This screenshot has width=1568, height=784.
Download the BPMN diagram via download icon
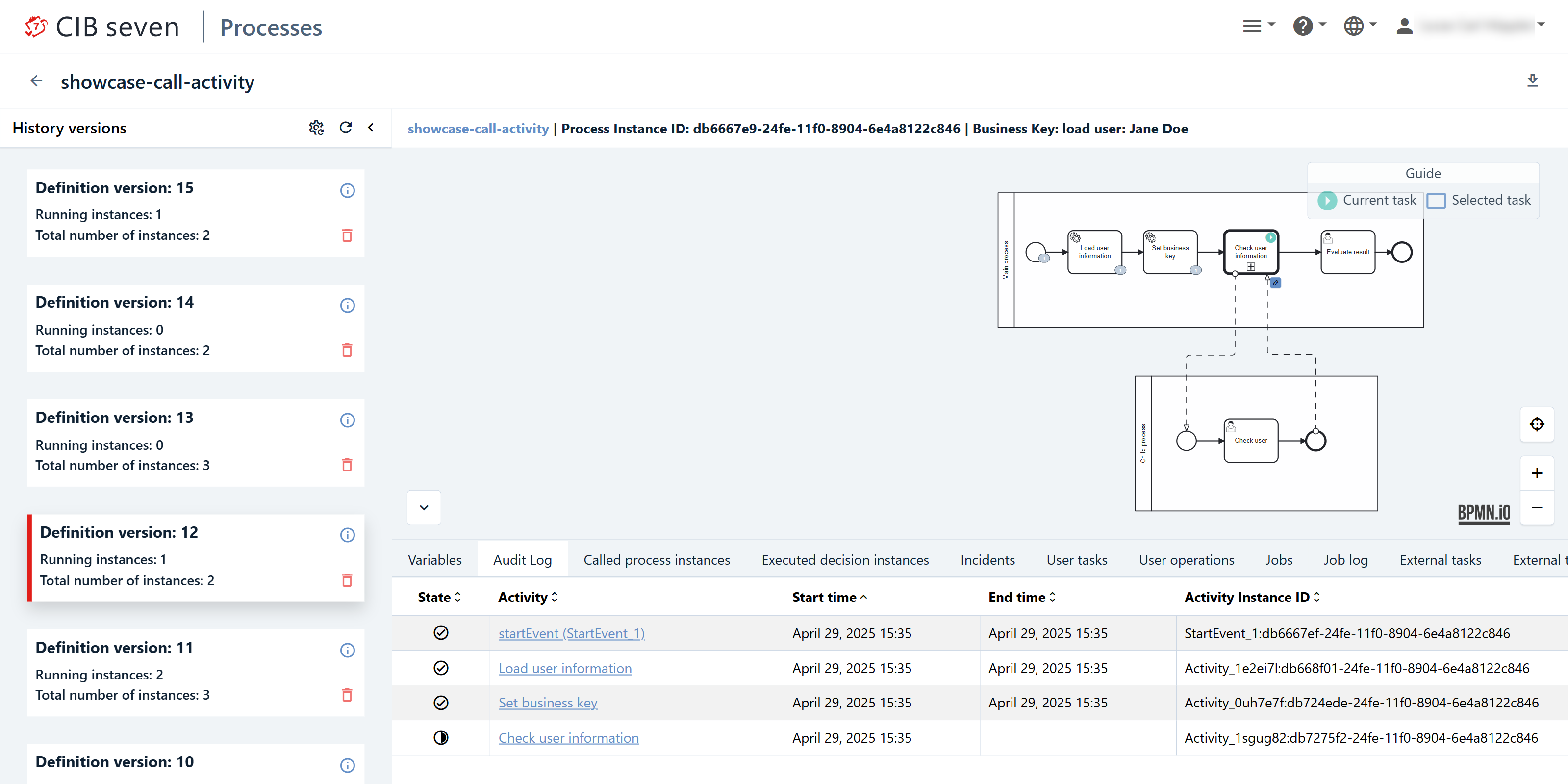(x=1532, y=81)
